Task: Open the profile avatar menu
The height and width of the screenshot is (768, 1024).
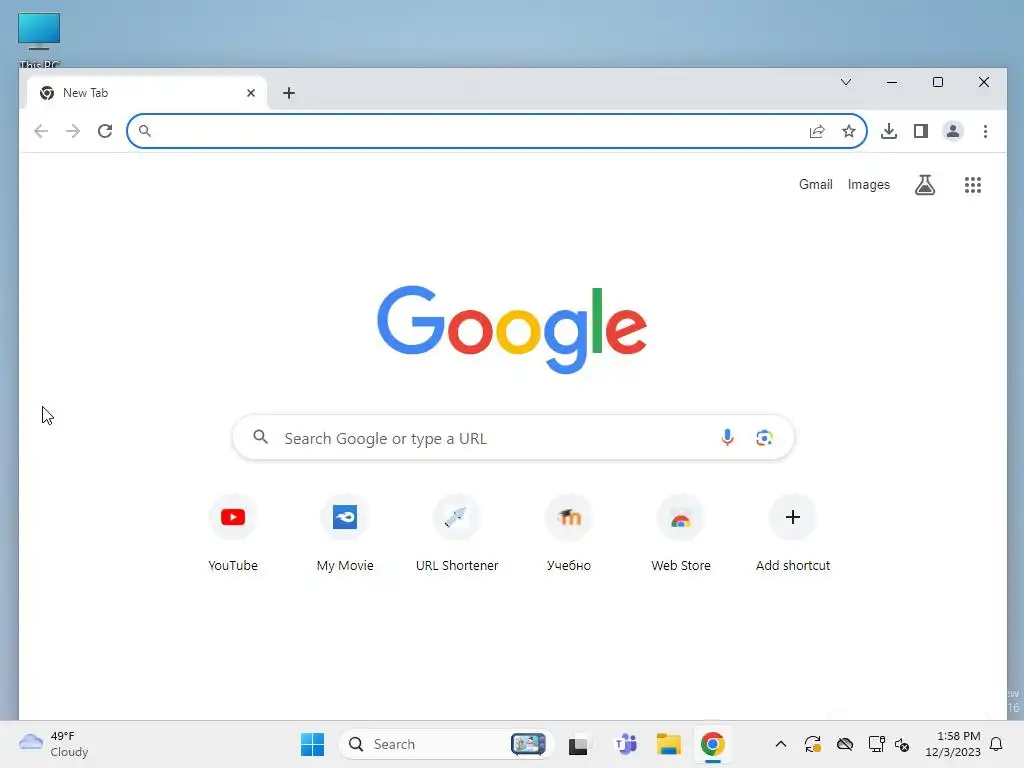Action: click(x=953, y=131)
